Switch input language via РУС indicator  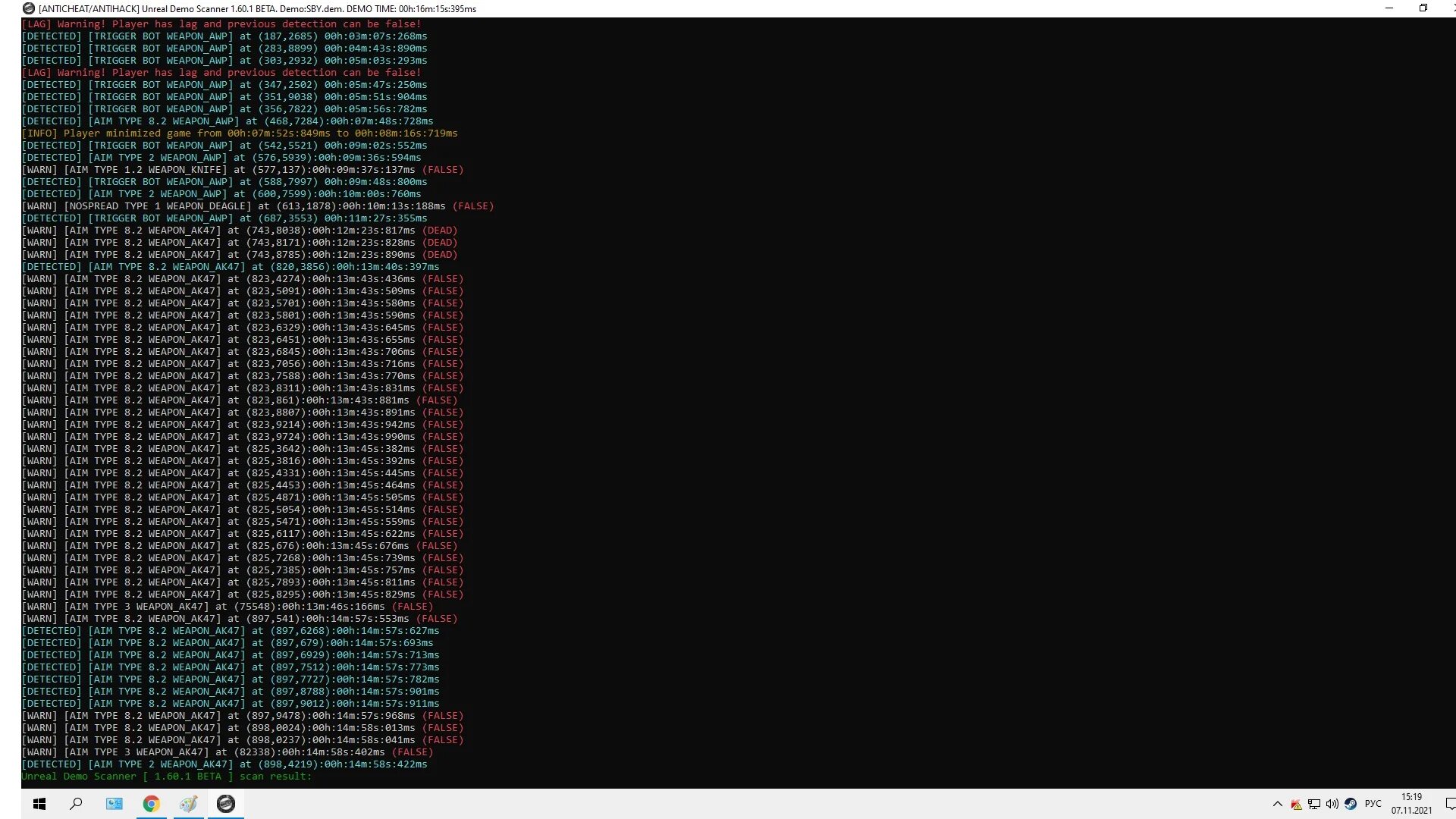point(1373,804)
